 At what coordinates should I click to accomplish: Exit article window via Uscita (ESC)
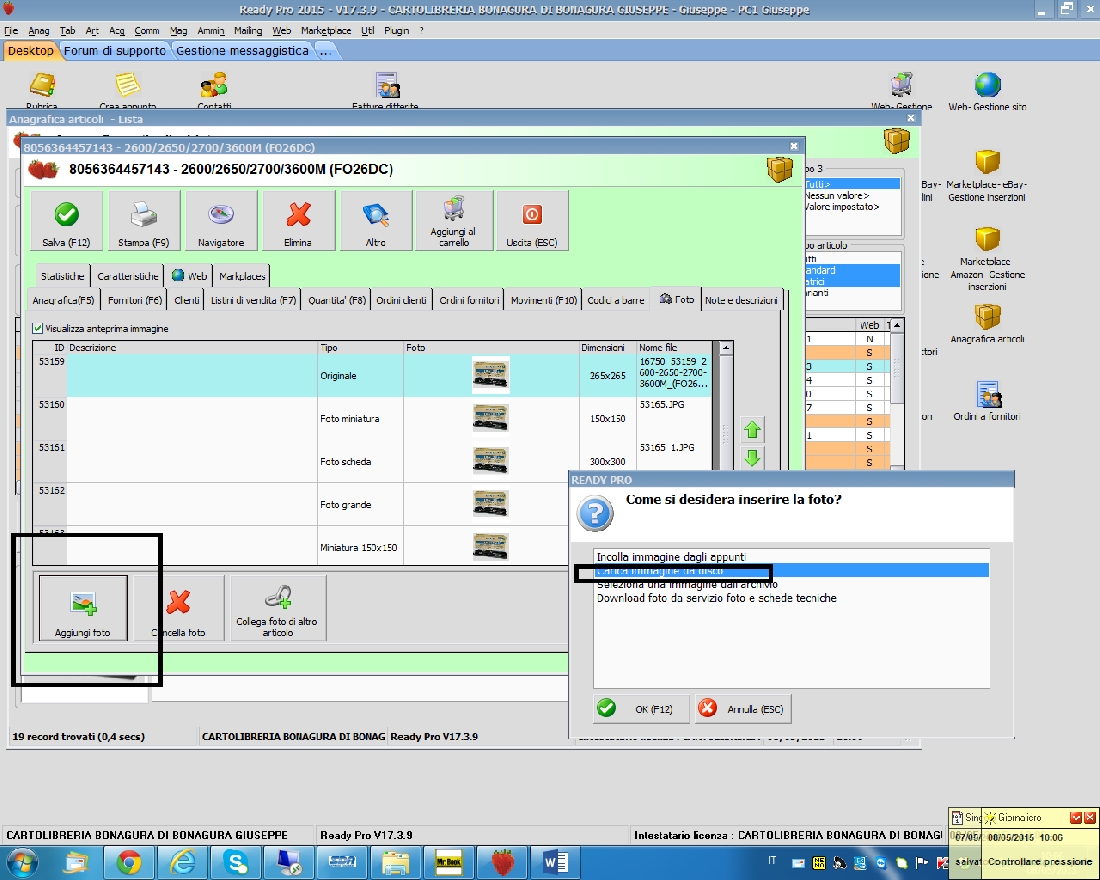(532, 220)
